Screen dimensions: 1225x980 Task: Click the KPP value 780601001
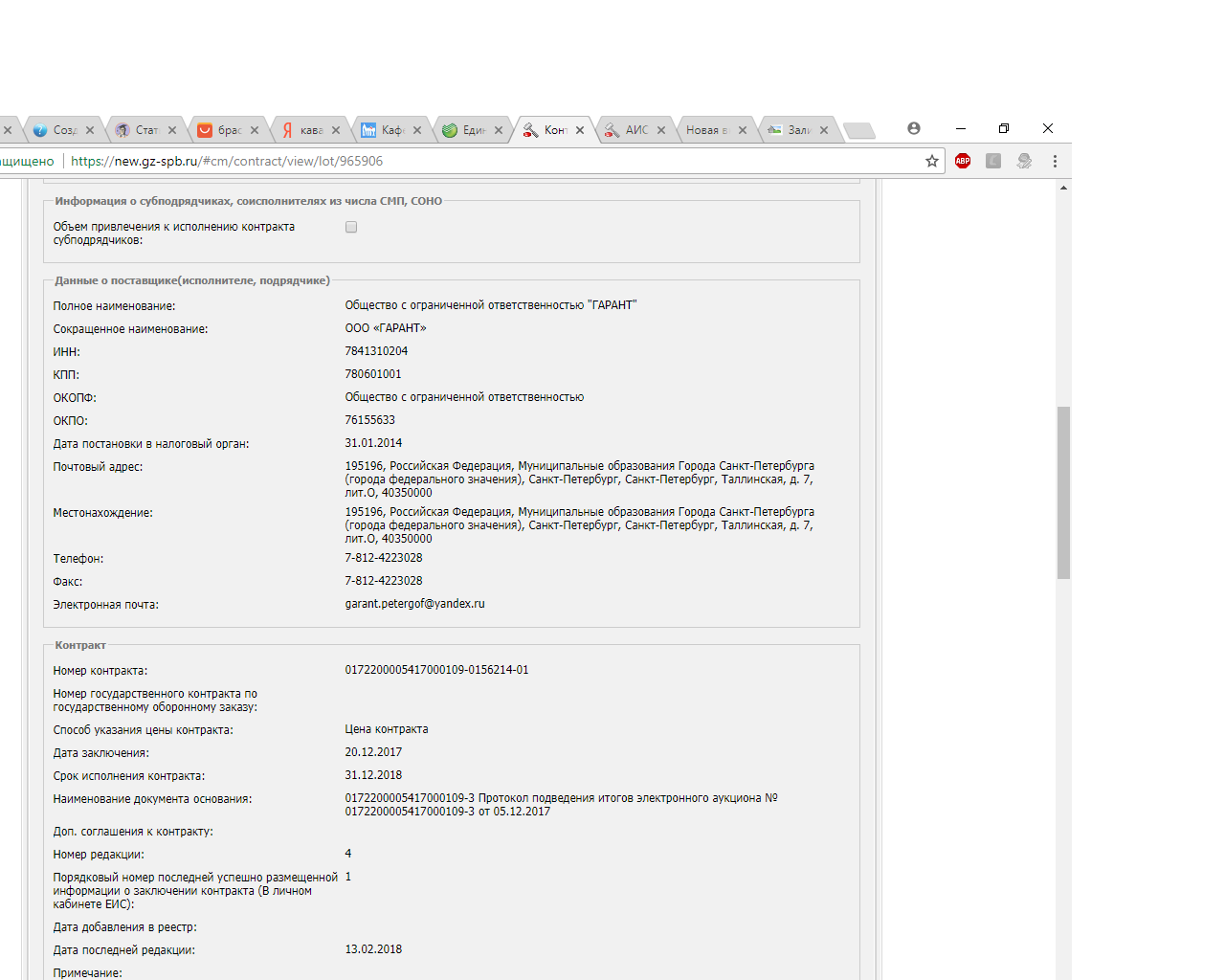click(373, 374)
